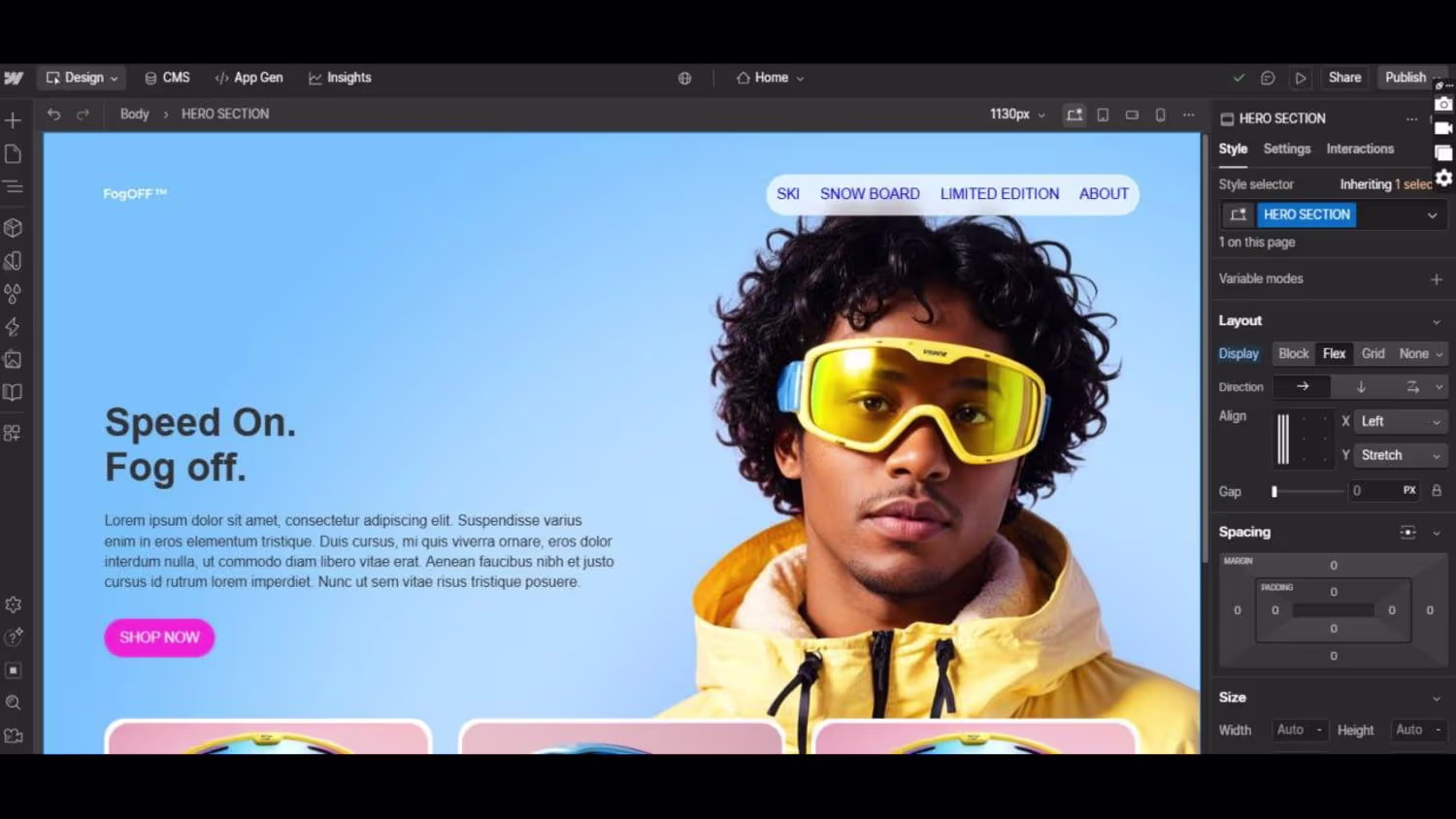Set flex direction to horizontal arrow

[1303, 387]
